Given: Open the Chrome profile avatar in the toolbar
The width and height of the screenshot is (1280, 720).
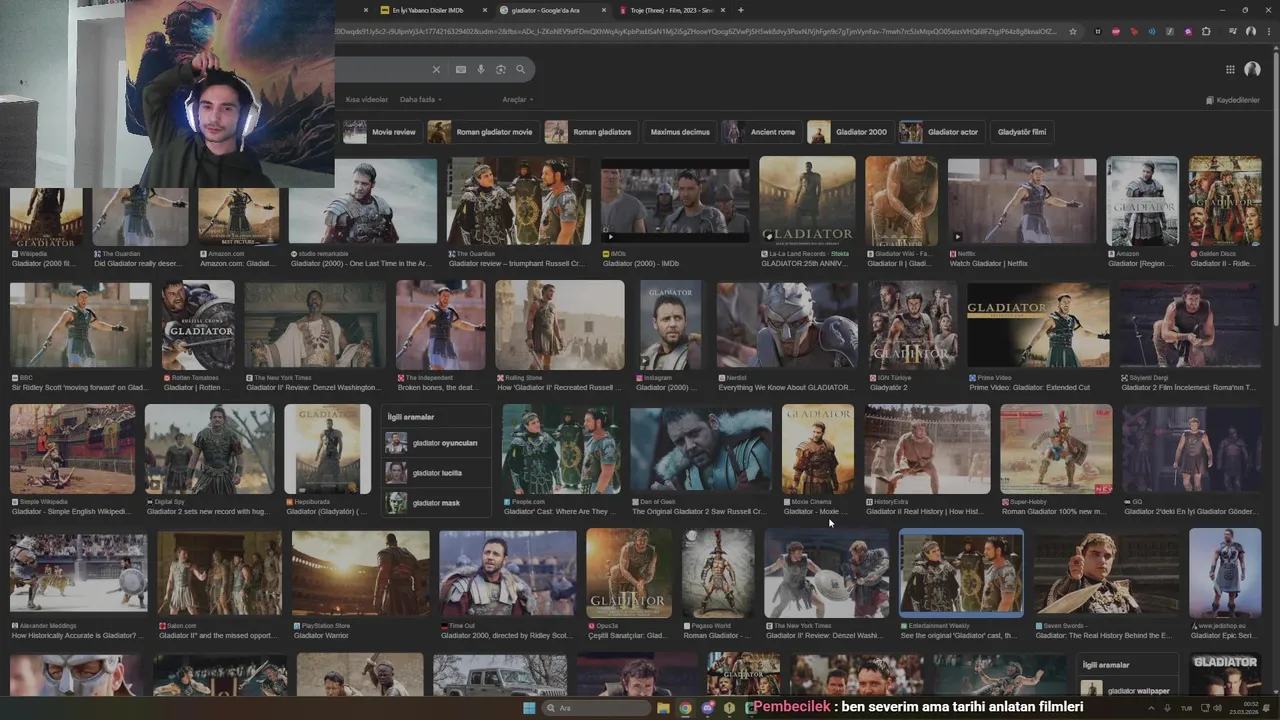Looking at the screenshot, I should point(1250,32).
